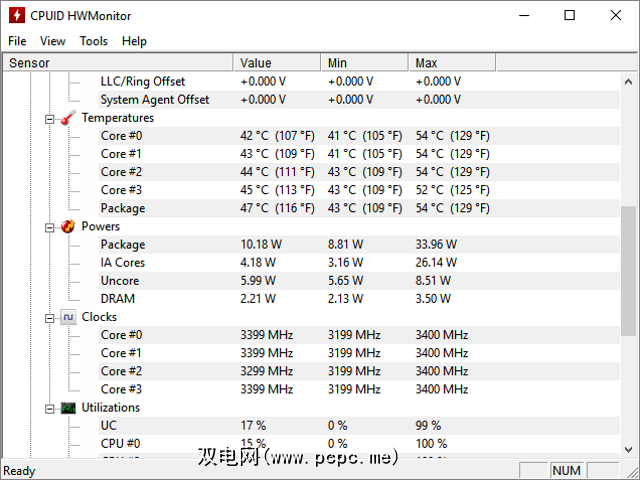Viewport: 640px width, 480px height.
Task: Click the Value column header
Action: point(277,63)
